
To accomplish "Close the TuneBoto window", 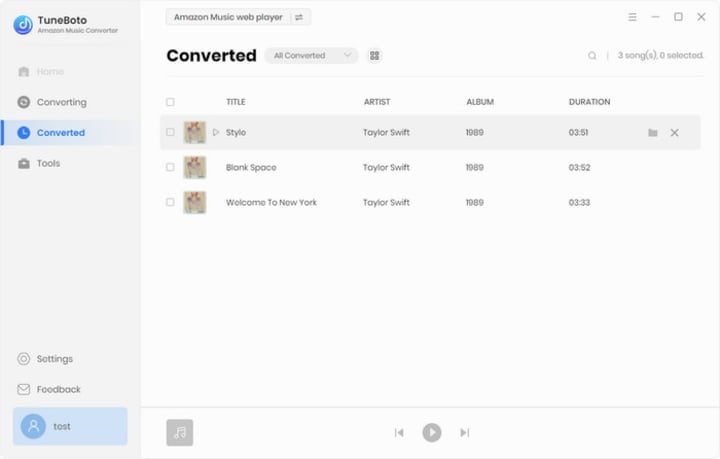I will 701,17.
